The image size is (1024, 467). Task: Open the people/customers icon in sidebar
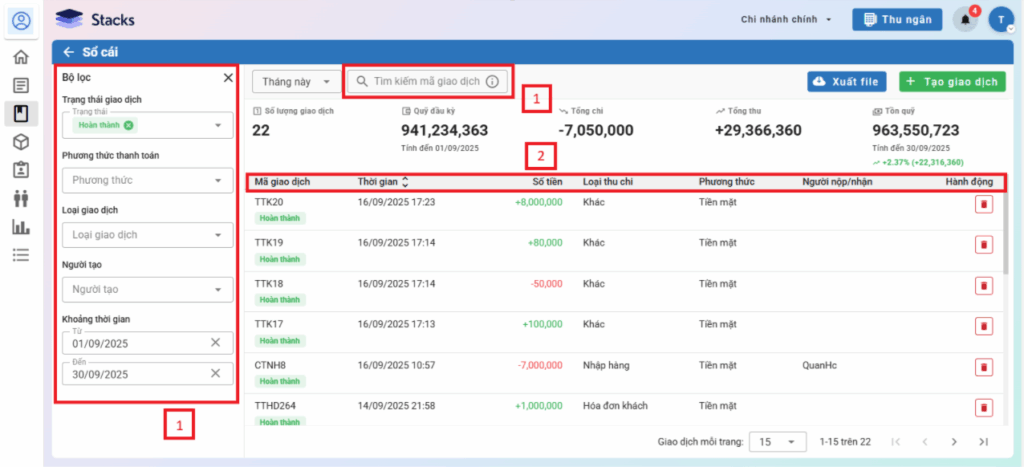20,198
